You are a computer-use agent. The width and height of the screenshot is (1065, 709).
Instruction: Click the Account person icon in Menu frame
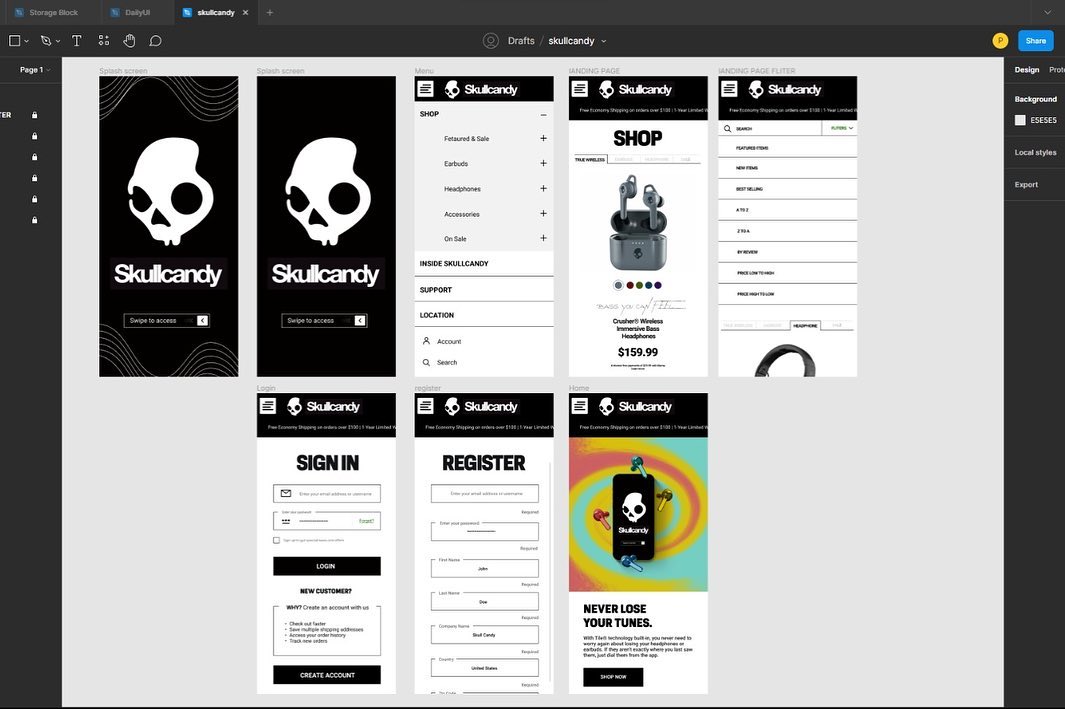pyautogui.click(x=427, y=341)
